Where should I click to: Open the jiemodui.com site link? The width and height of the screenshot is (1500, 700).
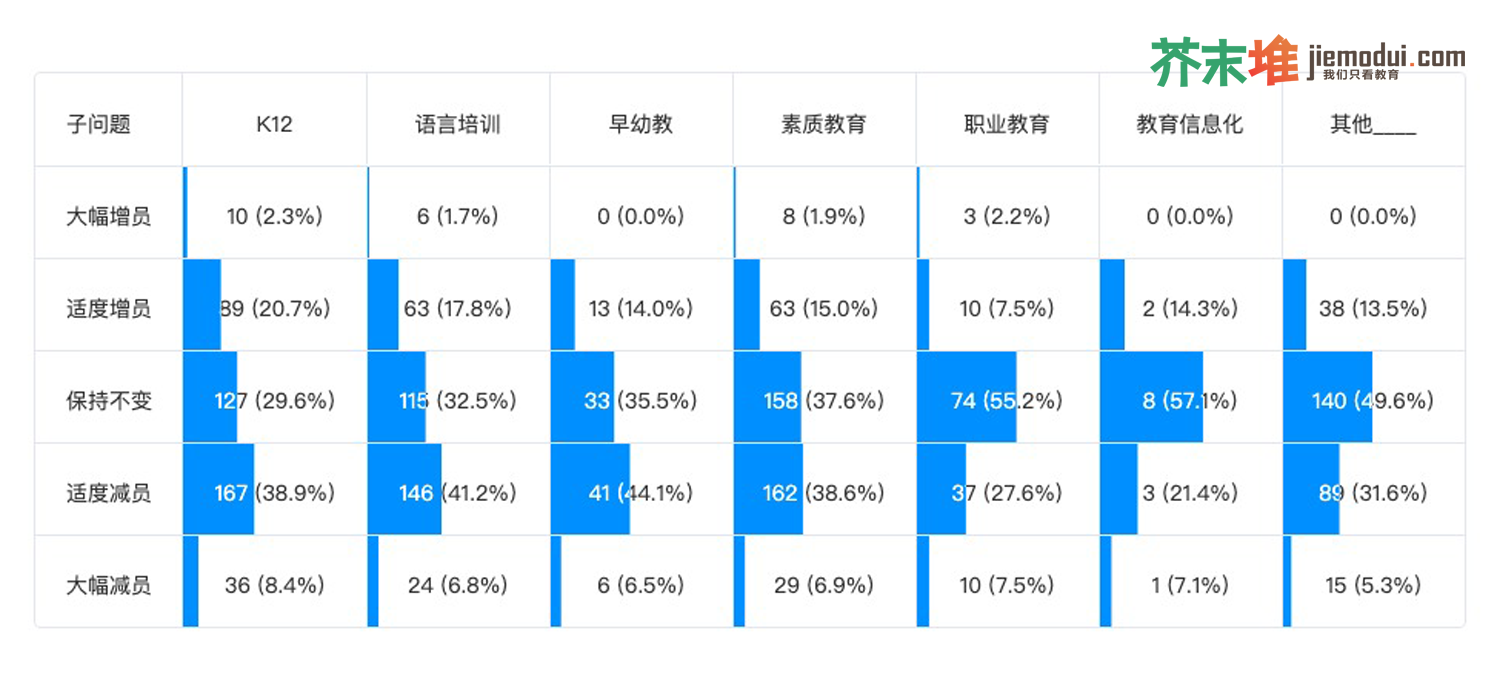[1385, 59]
